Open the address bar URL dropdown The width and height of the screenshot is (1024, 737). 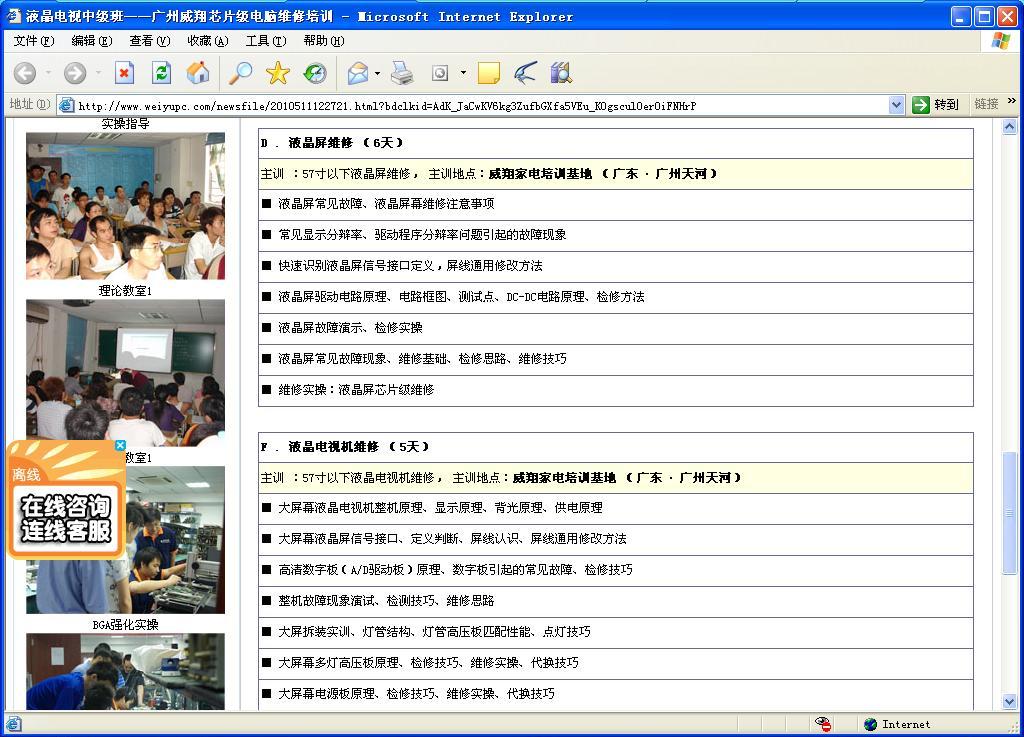[x=896, y=105]
